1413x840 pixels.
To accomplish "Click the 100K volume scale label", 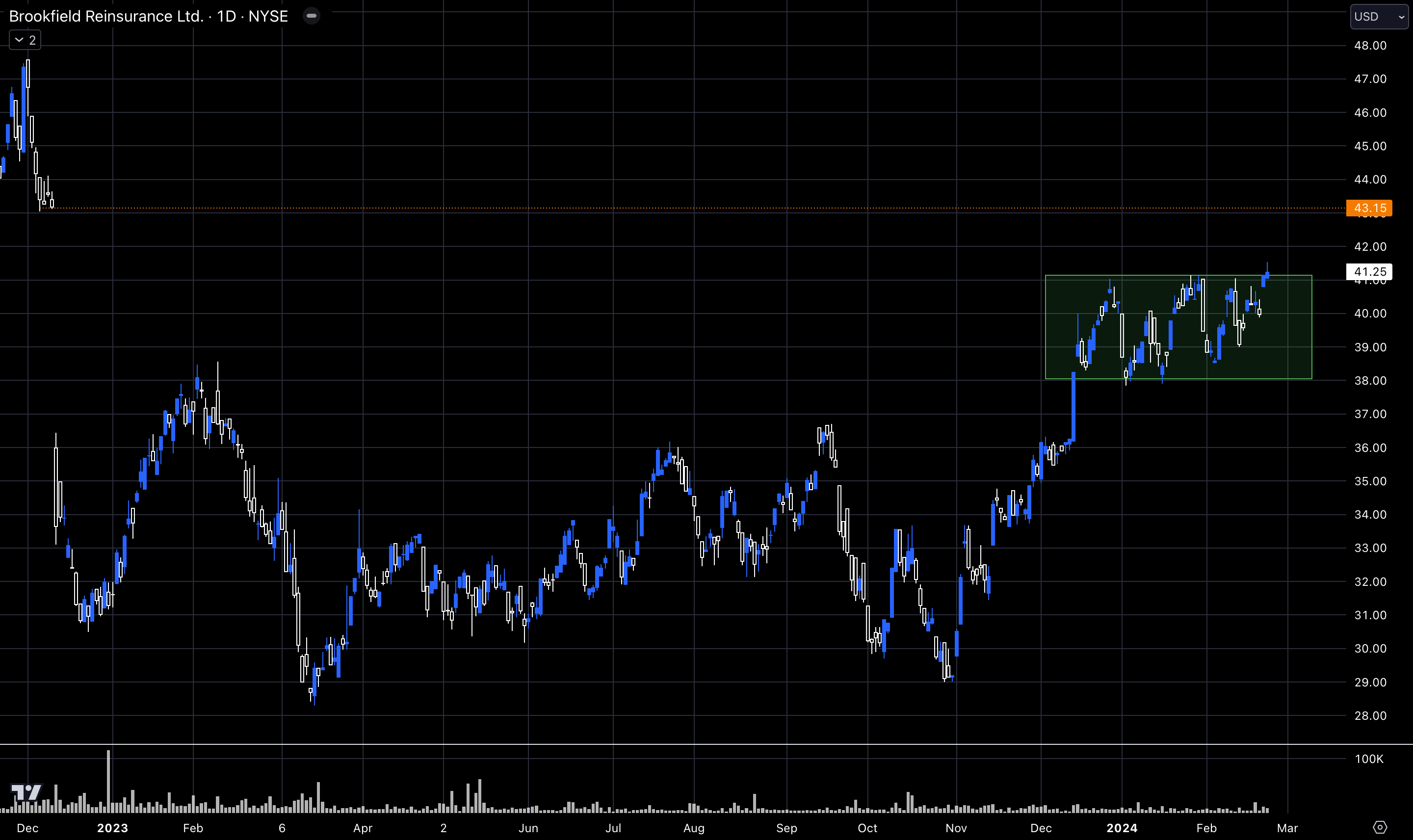I will [1369, 759].
